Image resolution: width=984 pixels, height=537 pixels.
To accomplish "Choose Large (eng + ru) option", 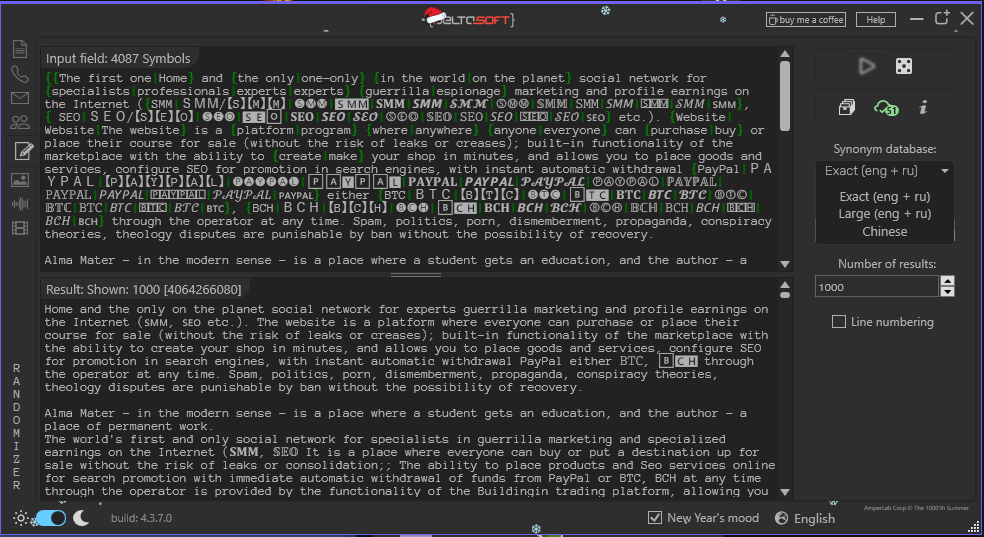I will [884, 214].
